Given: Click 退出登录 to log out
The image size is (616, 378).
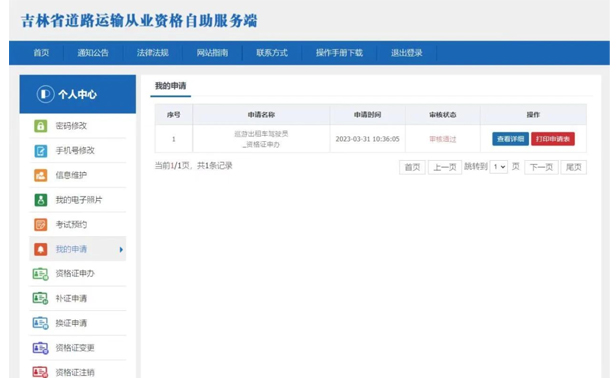Looking at the screenshot, I should [407, 53].
